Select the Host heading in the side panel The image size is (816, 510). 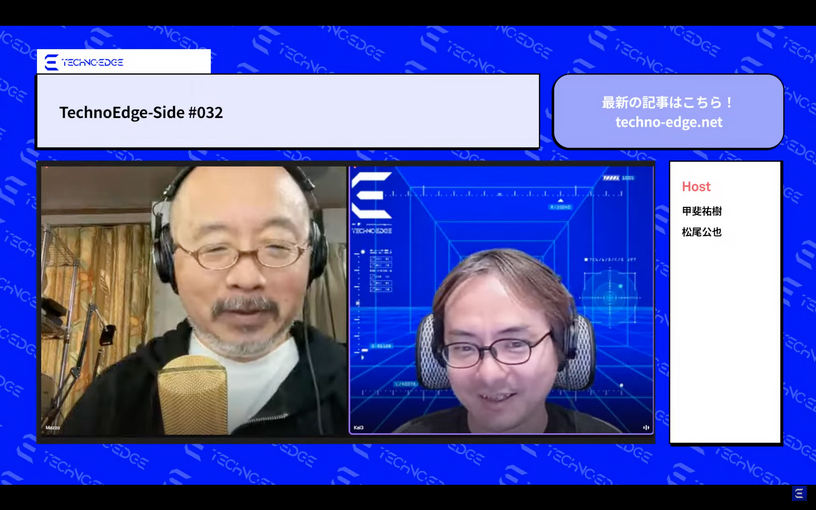point(696,186)
